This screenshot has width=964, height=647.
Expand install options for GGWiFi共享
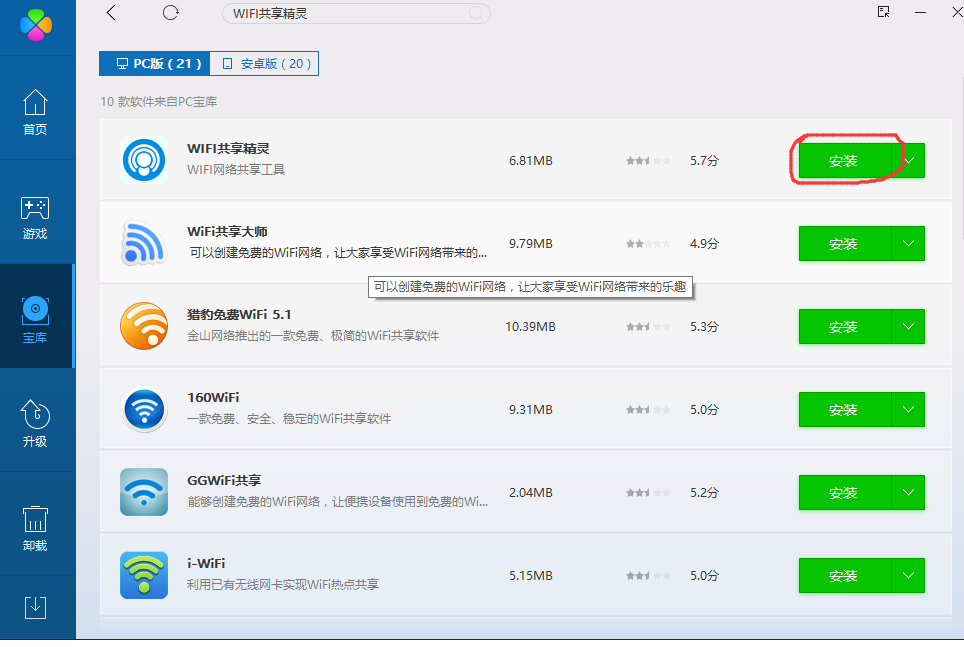pos(909,493)
